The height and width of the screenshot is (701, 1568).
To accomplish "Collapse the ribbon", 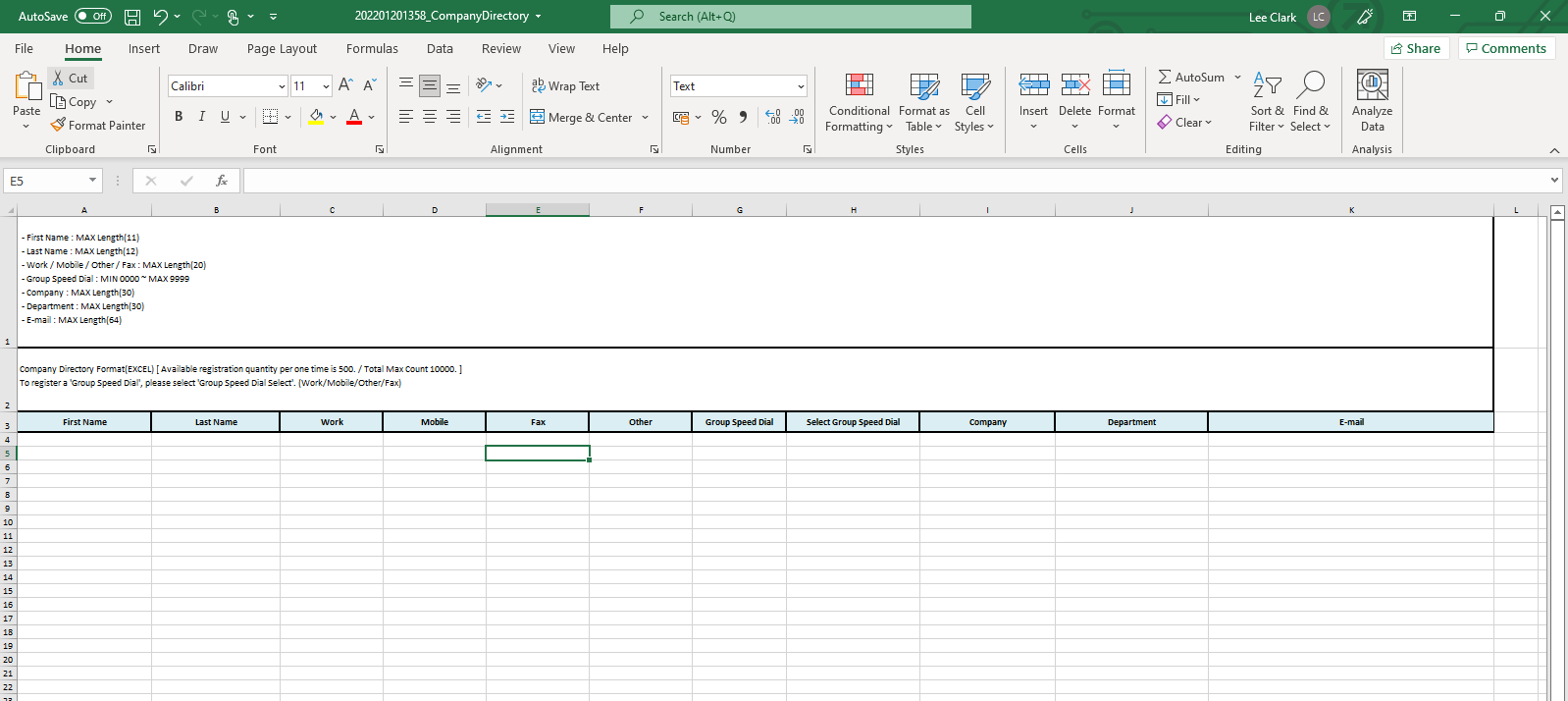I will [1554, 150].
